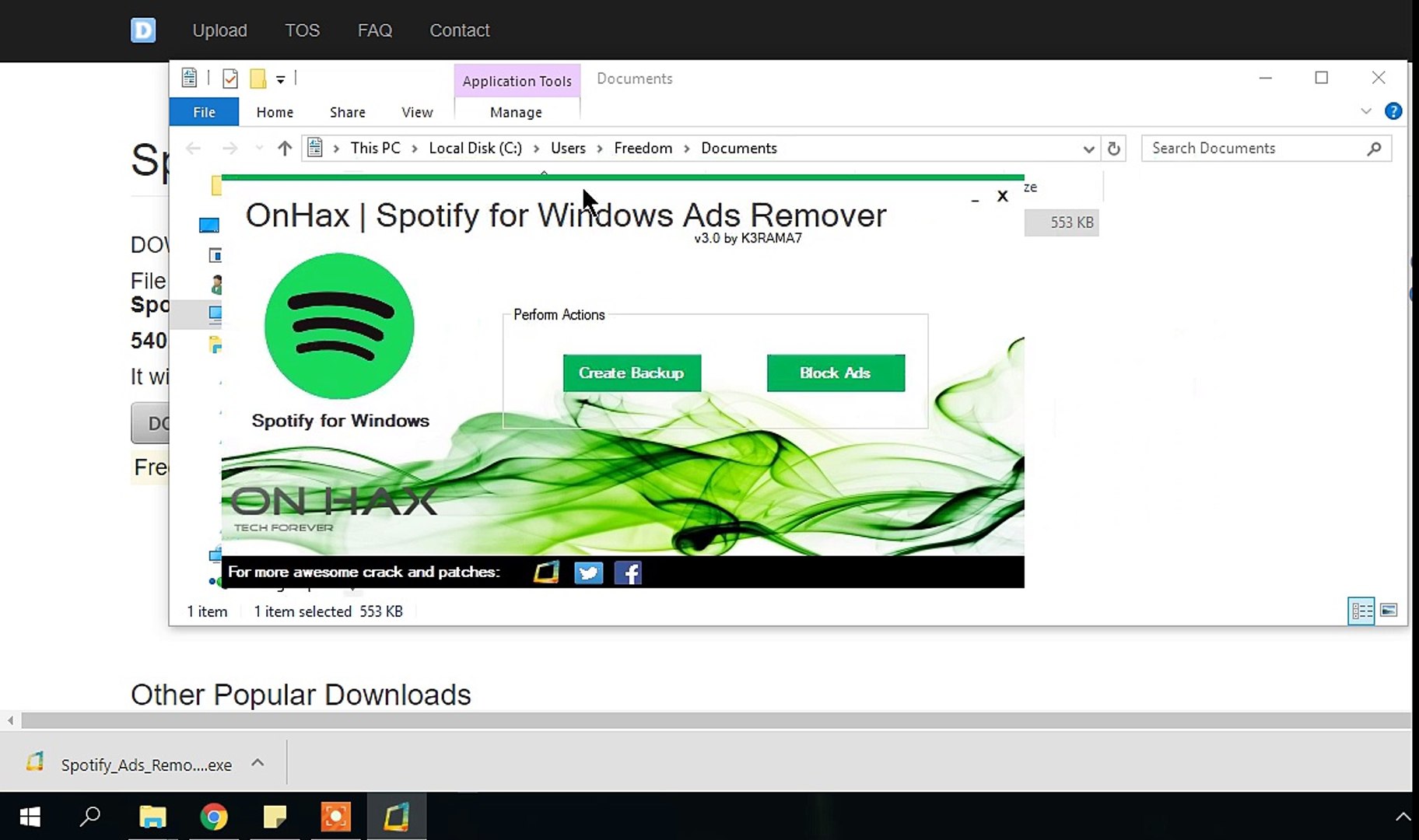Viewport: 1419px width, 840px height.
Task: Open the View ribbon tab
Action: (x=417, y=112)
